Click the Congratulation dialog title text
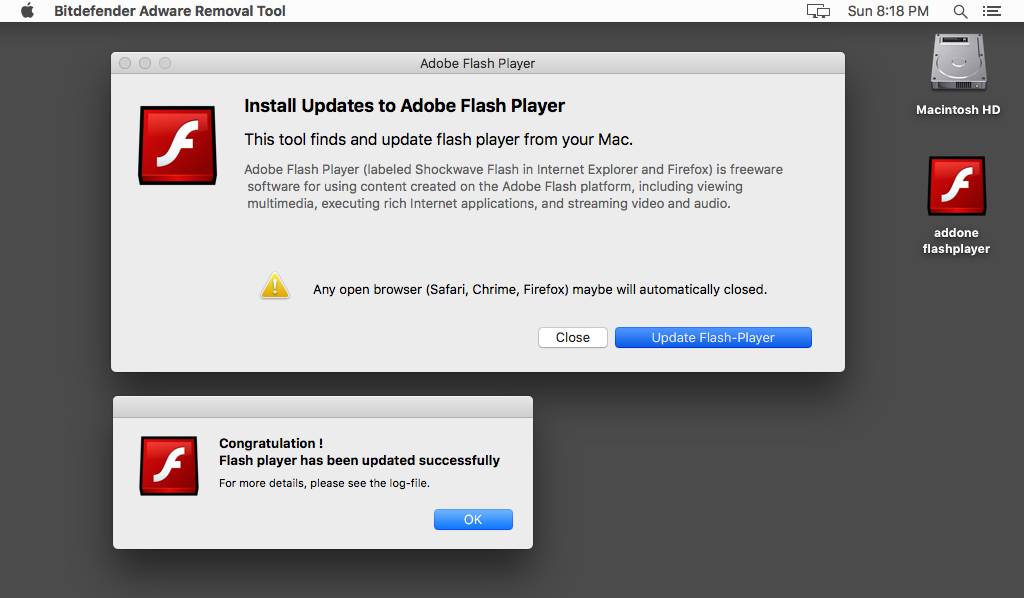This screenshot has width=1024, height=598. pyautogui.click(x=269, y=443)
